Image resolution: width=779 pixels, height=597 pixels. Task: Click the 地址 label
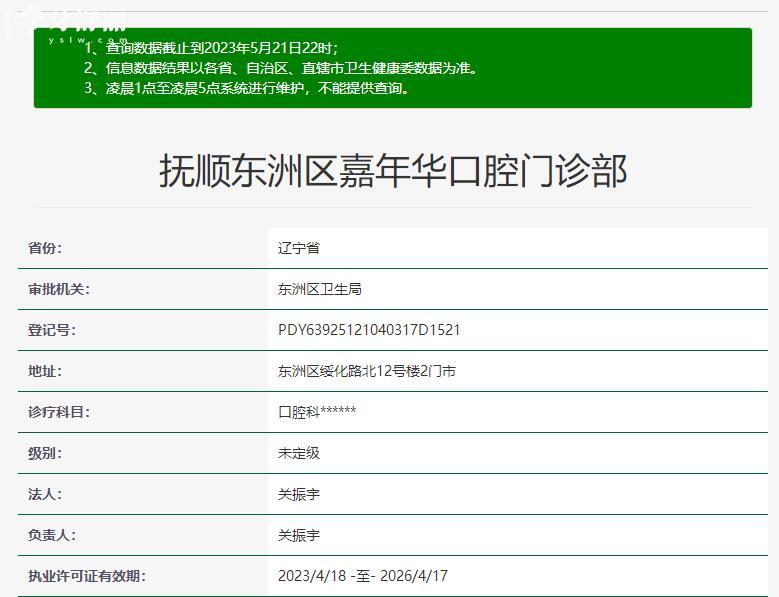45,371
